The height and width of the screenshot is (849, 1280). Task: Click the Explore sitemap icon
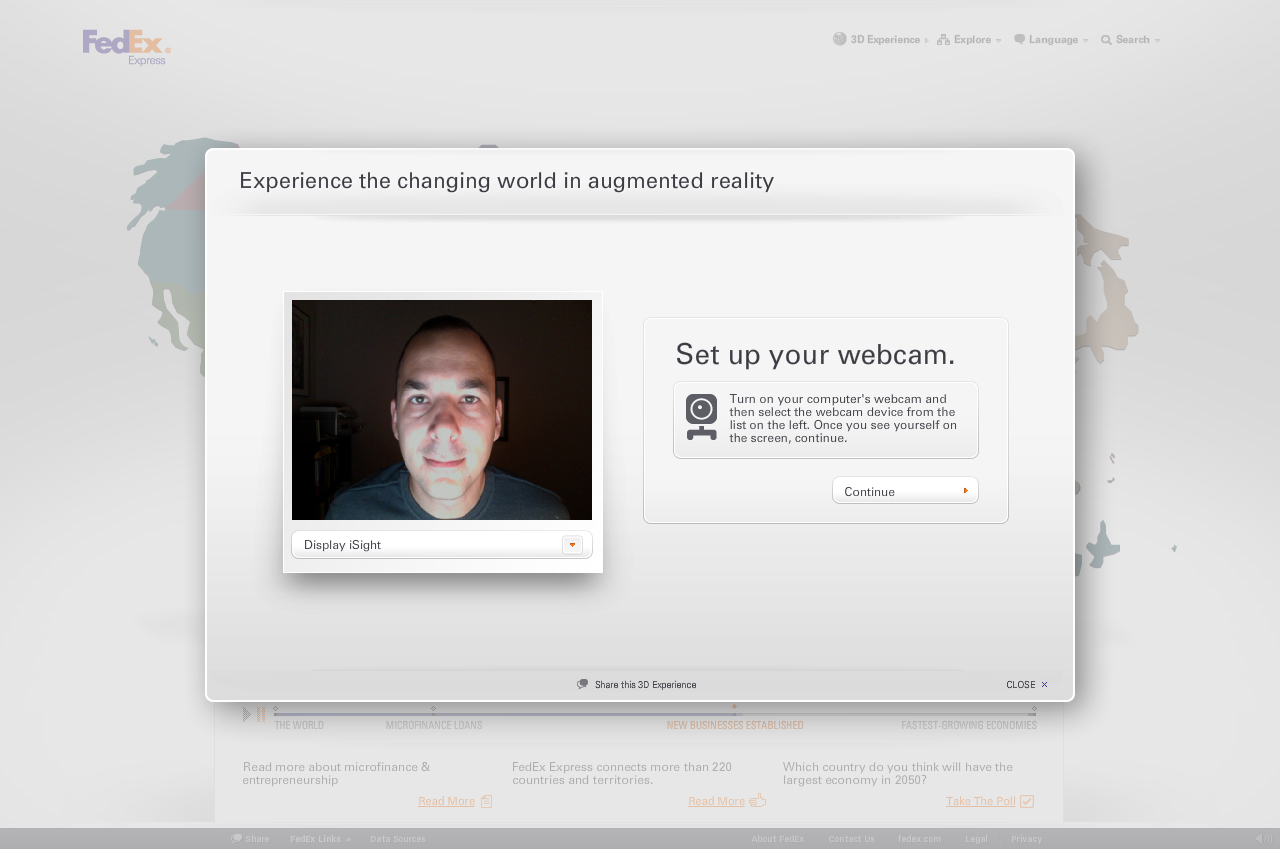pyautogui.click(x=943, y=40)
